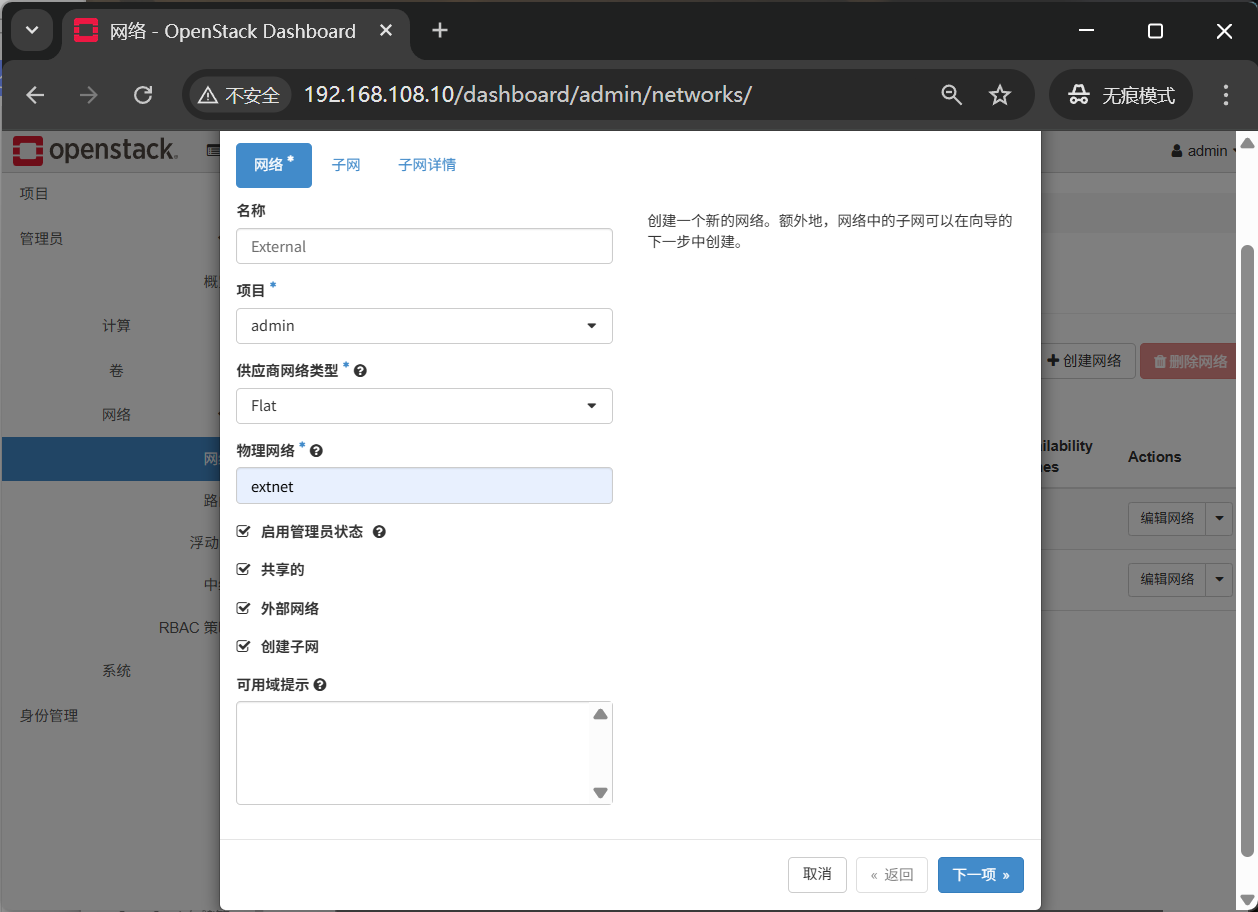
Task: Click the address bar URL
Action: pyautogui.click(x=527, y=95)
